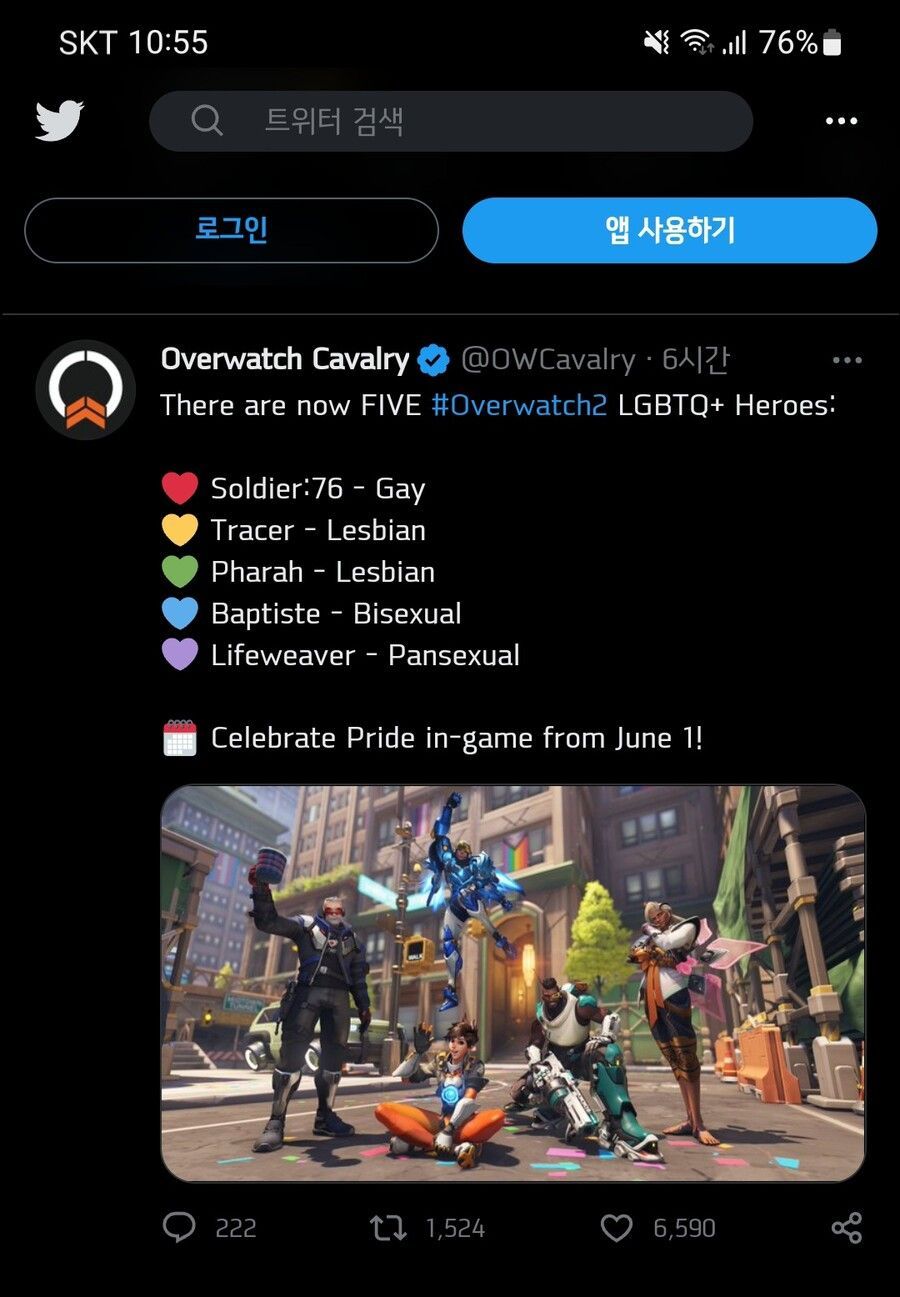Tap the Twitter bird logo
The image size is (900, 1297).
(60, 121)
